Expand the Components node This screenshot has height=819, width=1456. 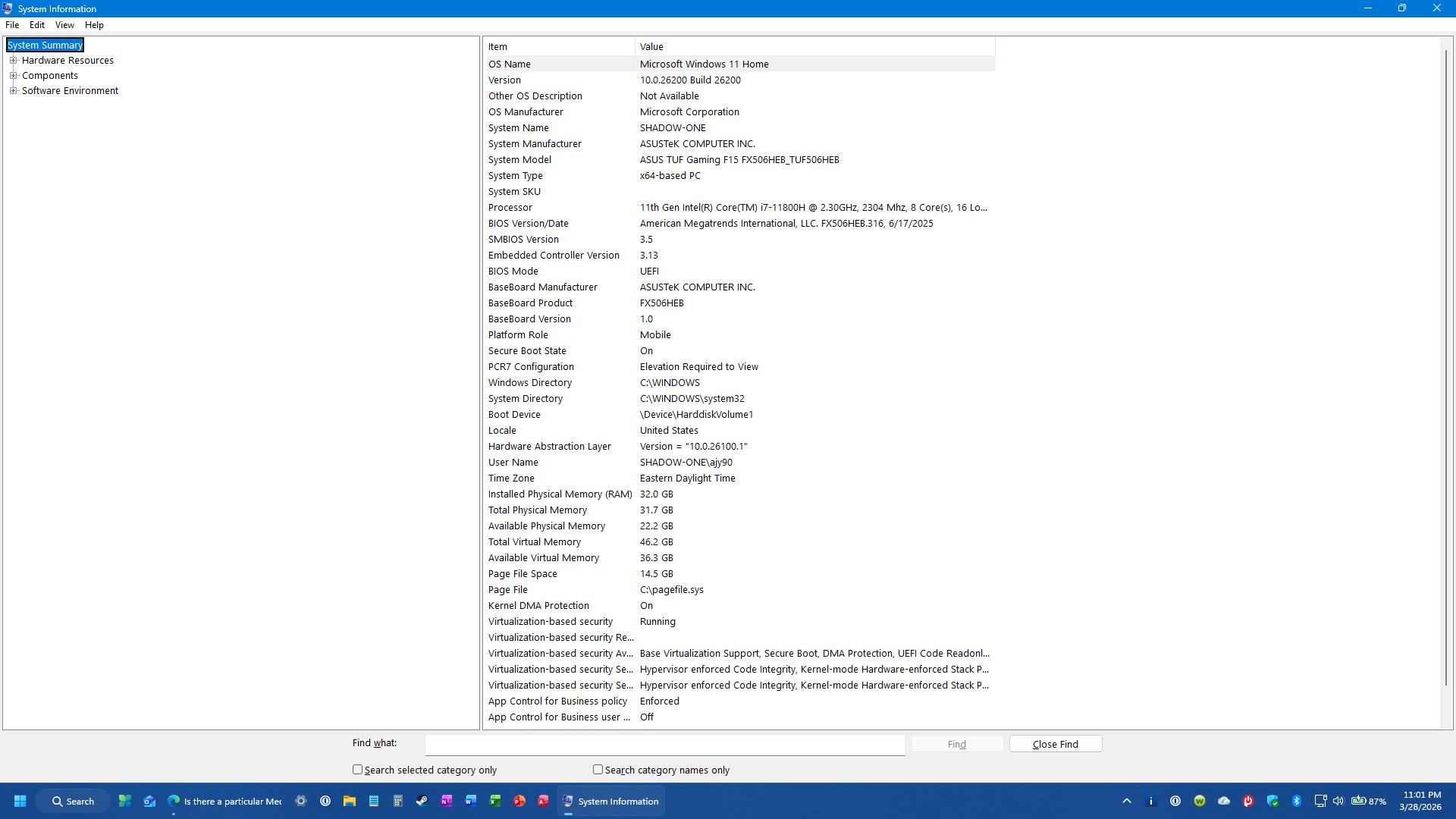pos(13,75)
